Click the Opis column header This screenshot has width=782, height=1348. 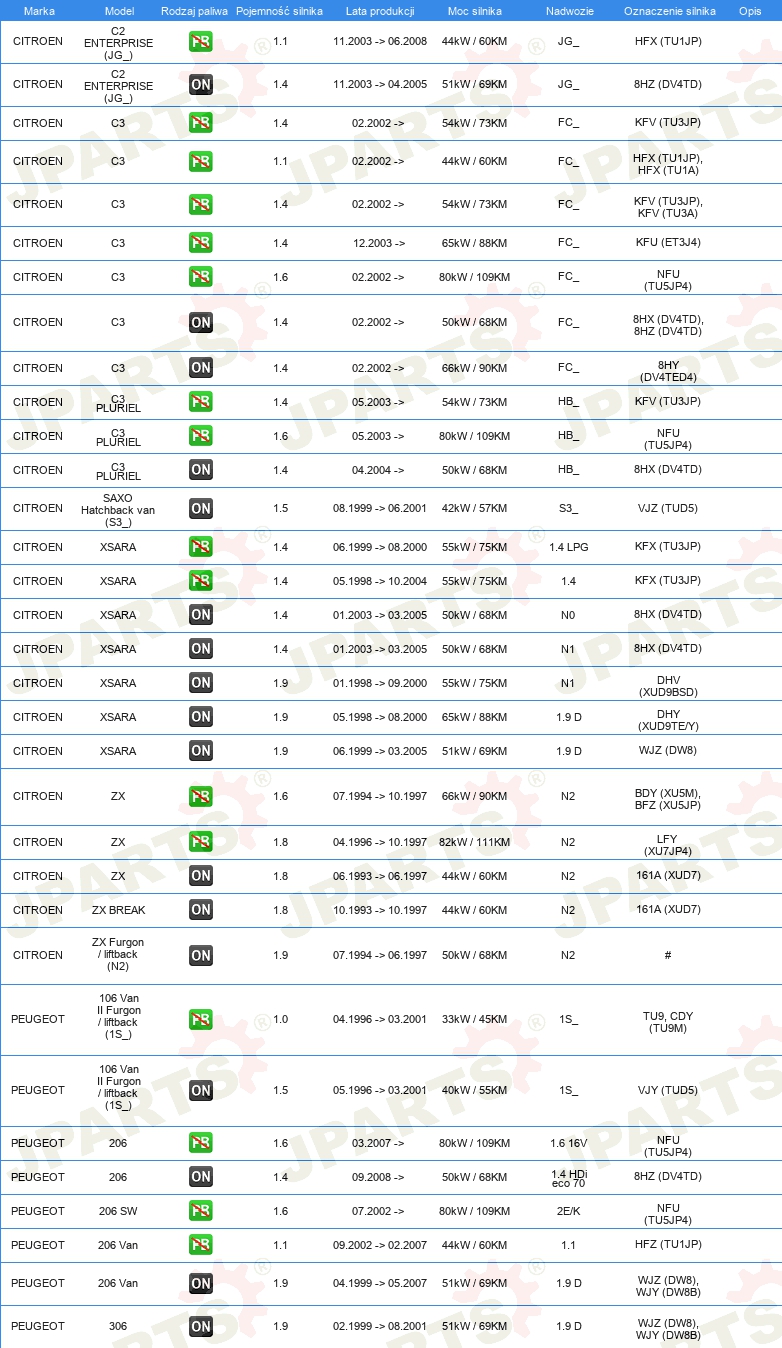[749, 10]
